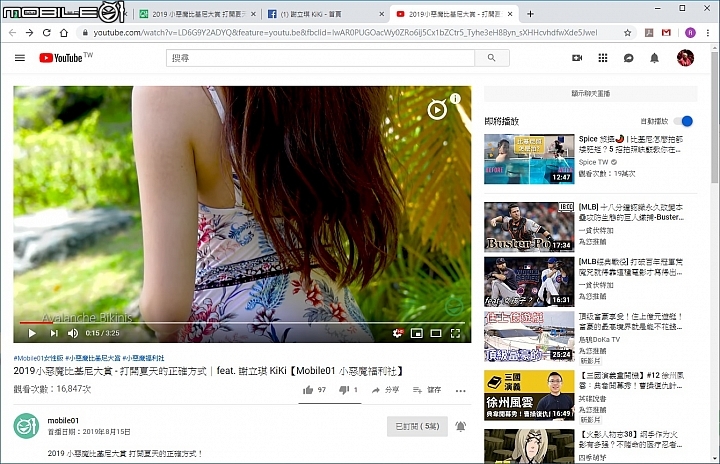This screenshot has height=464, width=720.
Task: Reload the current page
Action: click(46, 33)
